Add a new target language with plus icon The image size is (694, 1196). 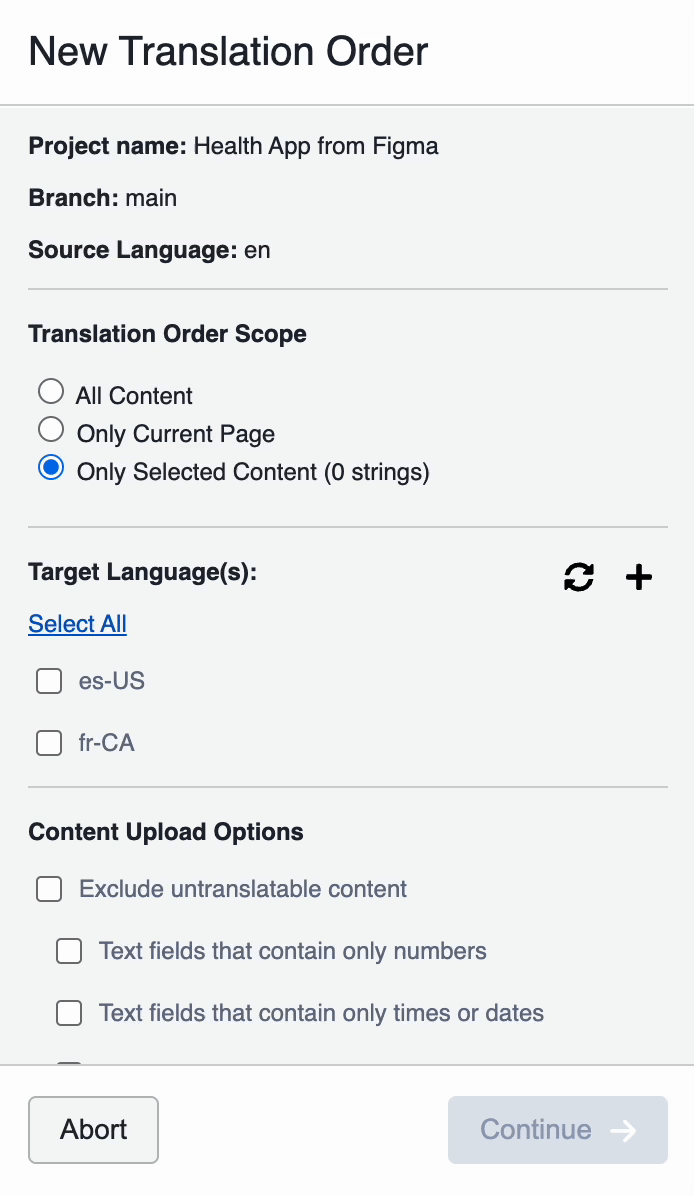(638, 577)
